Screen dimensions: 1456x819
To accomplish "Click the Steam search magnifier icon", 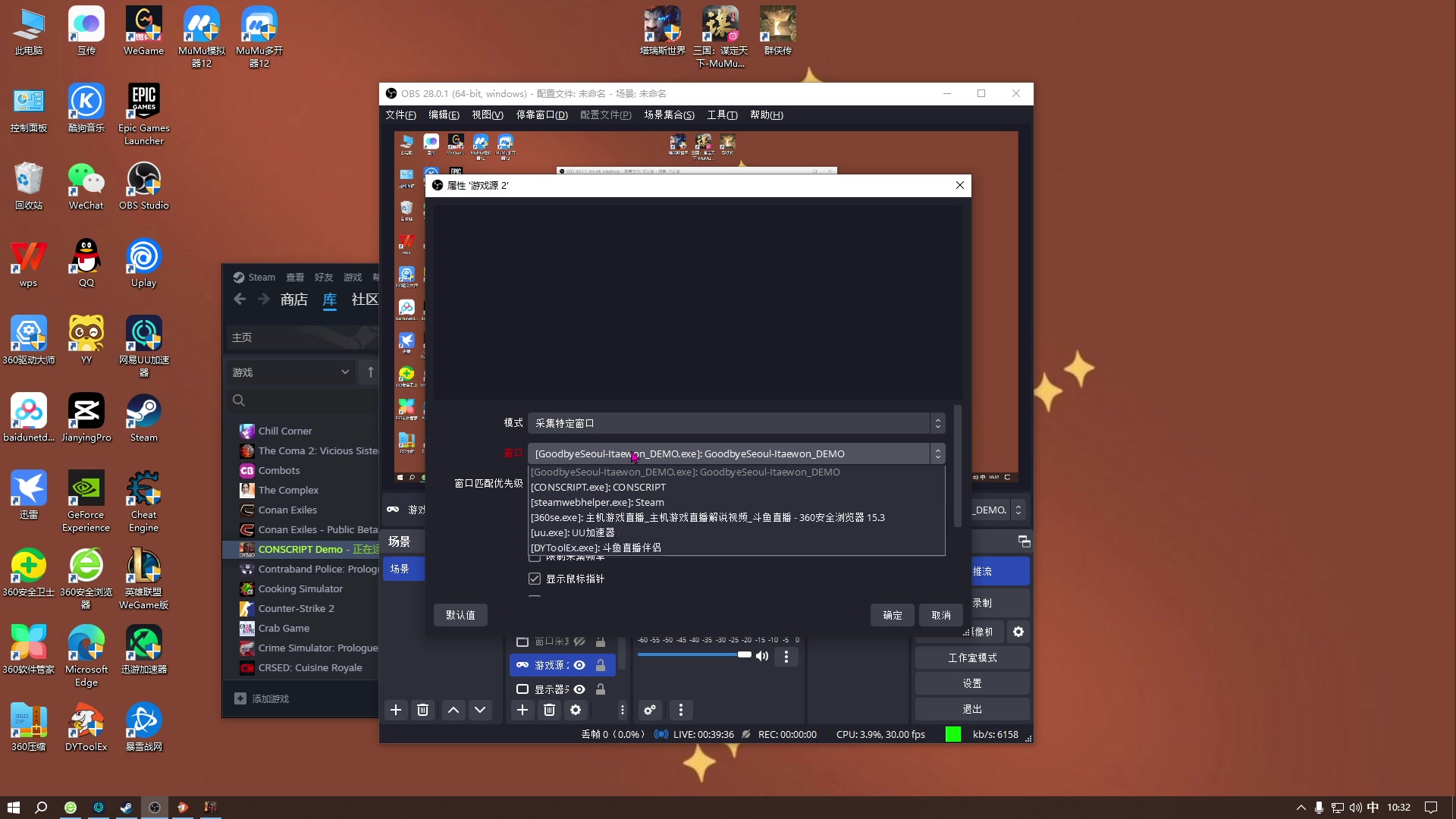I will click(x=239, y=400).
